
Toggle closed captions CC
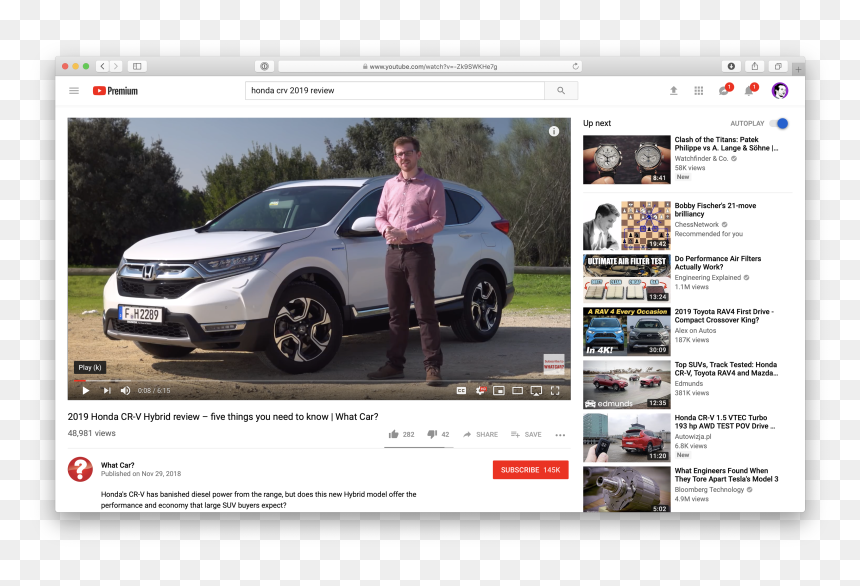(x=461, y=391)
